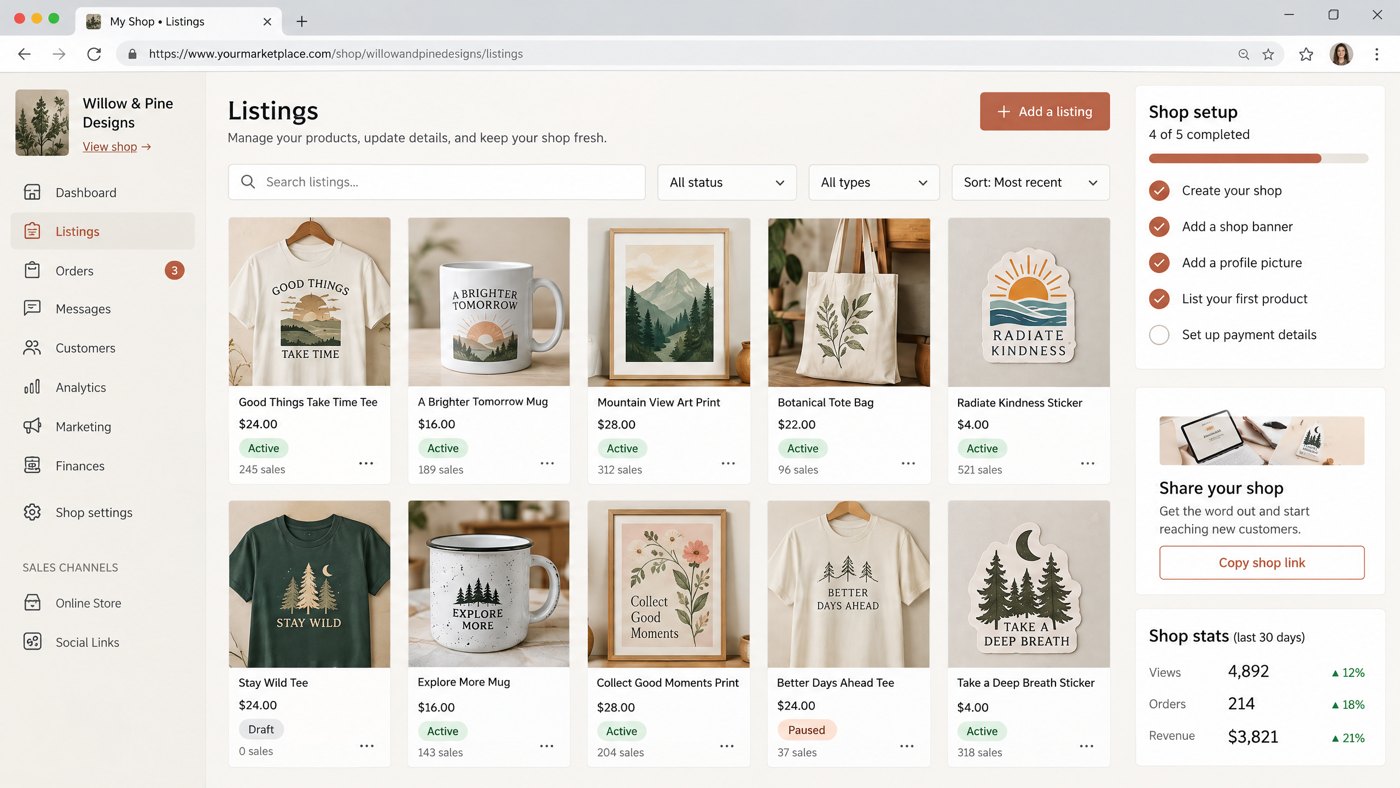Screen dimensions: 1400x788
Task: Follow the View shop link
Action: (x=117, y=147)
